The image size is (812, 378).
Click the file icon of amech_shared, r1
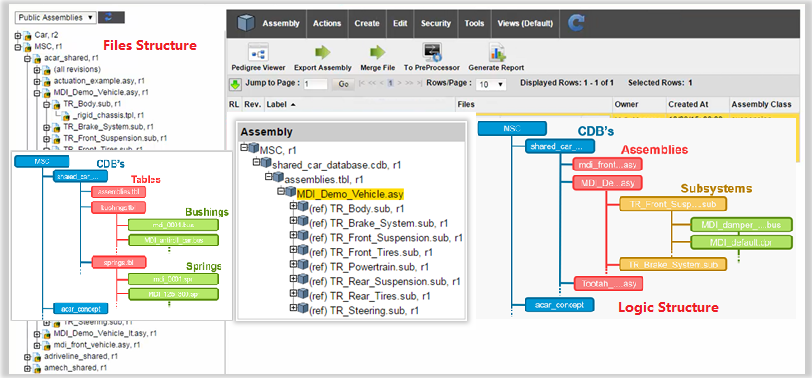pos(36,368)
